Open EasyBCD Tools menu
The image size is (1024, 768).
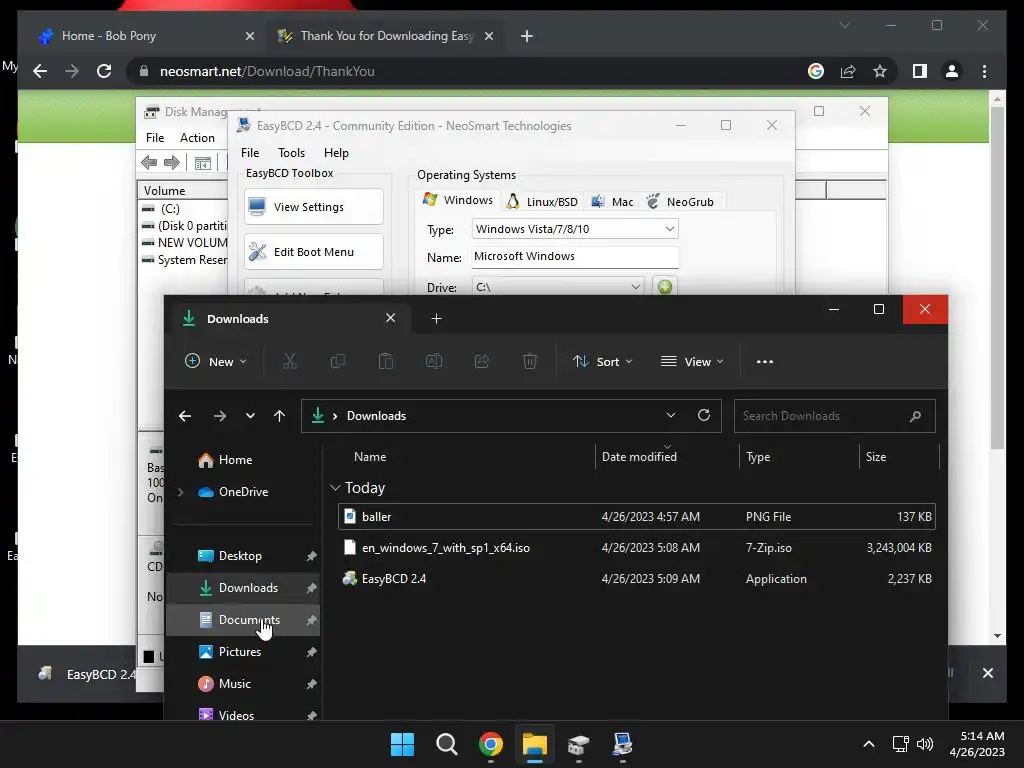291,153
